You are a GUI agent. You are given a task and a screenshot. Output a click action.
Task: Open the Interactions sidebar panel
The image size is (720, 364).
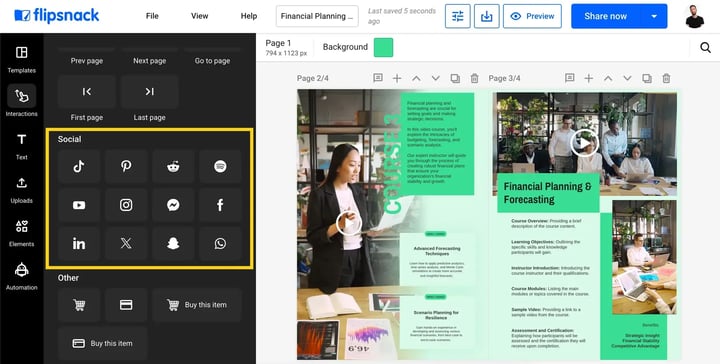(x=22, y=101)
